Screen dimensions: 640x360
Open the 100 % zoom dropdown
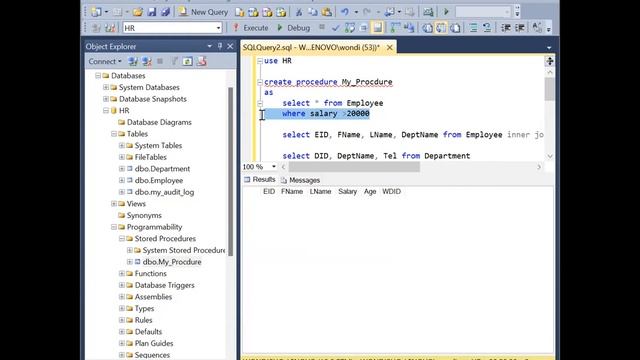274,167
